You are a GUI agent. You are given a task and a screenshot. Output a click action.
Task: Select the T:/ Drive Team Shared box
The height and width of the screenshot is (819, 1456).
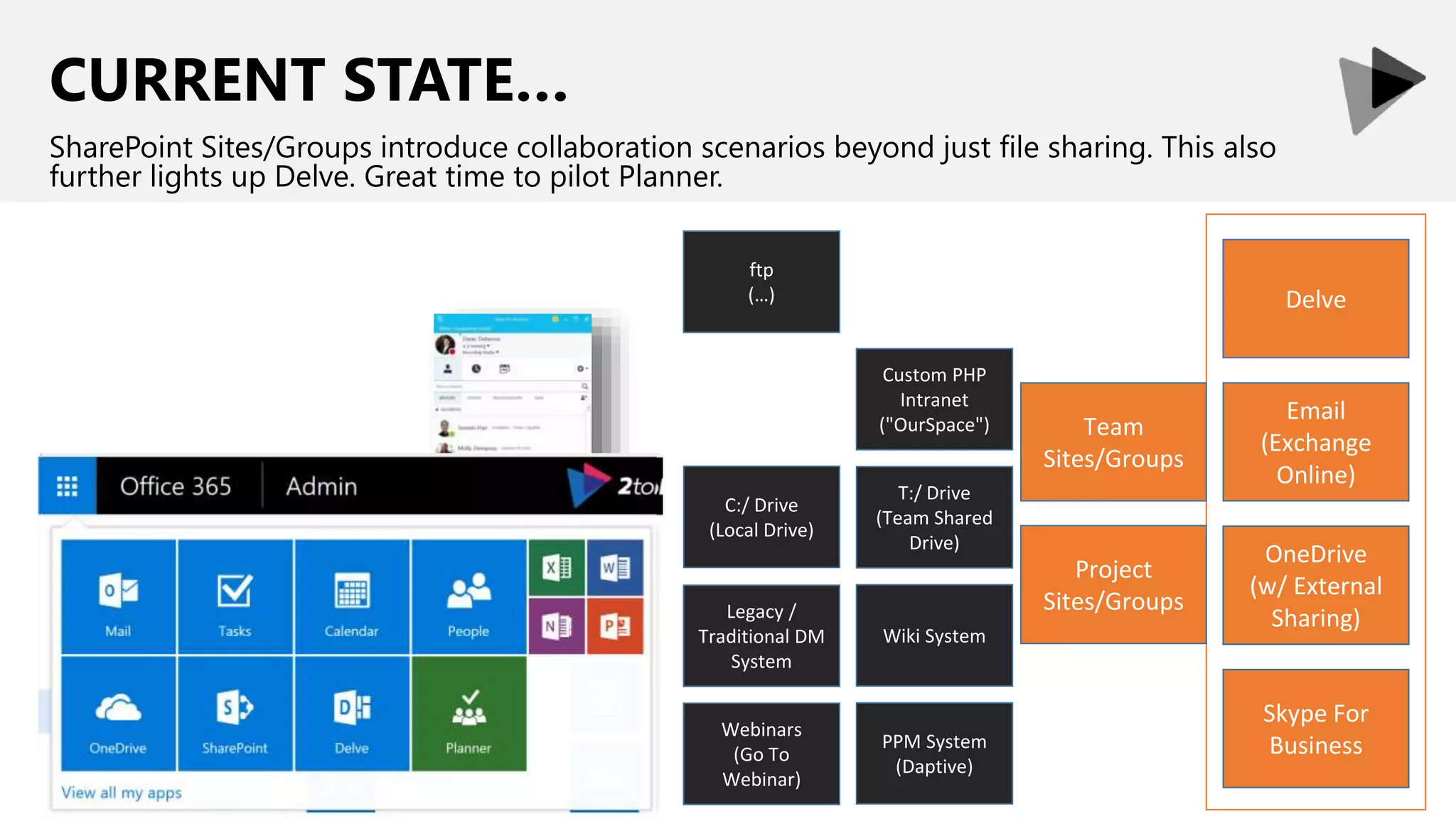click(934, 517)
